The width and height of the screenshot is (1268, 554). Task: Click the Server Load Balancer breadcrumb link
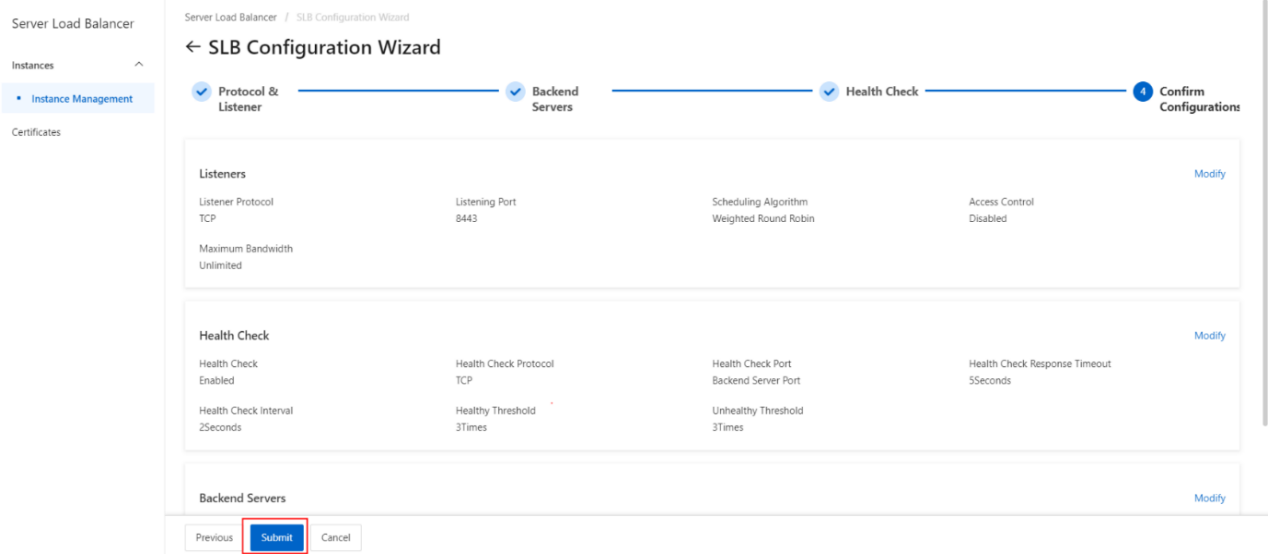tap(231, 17)
